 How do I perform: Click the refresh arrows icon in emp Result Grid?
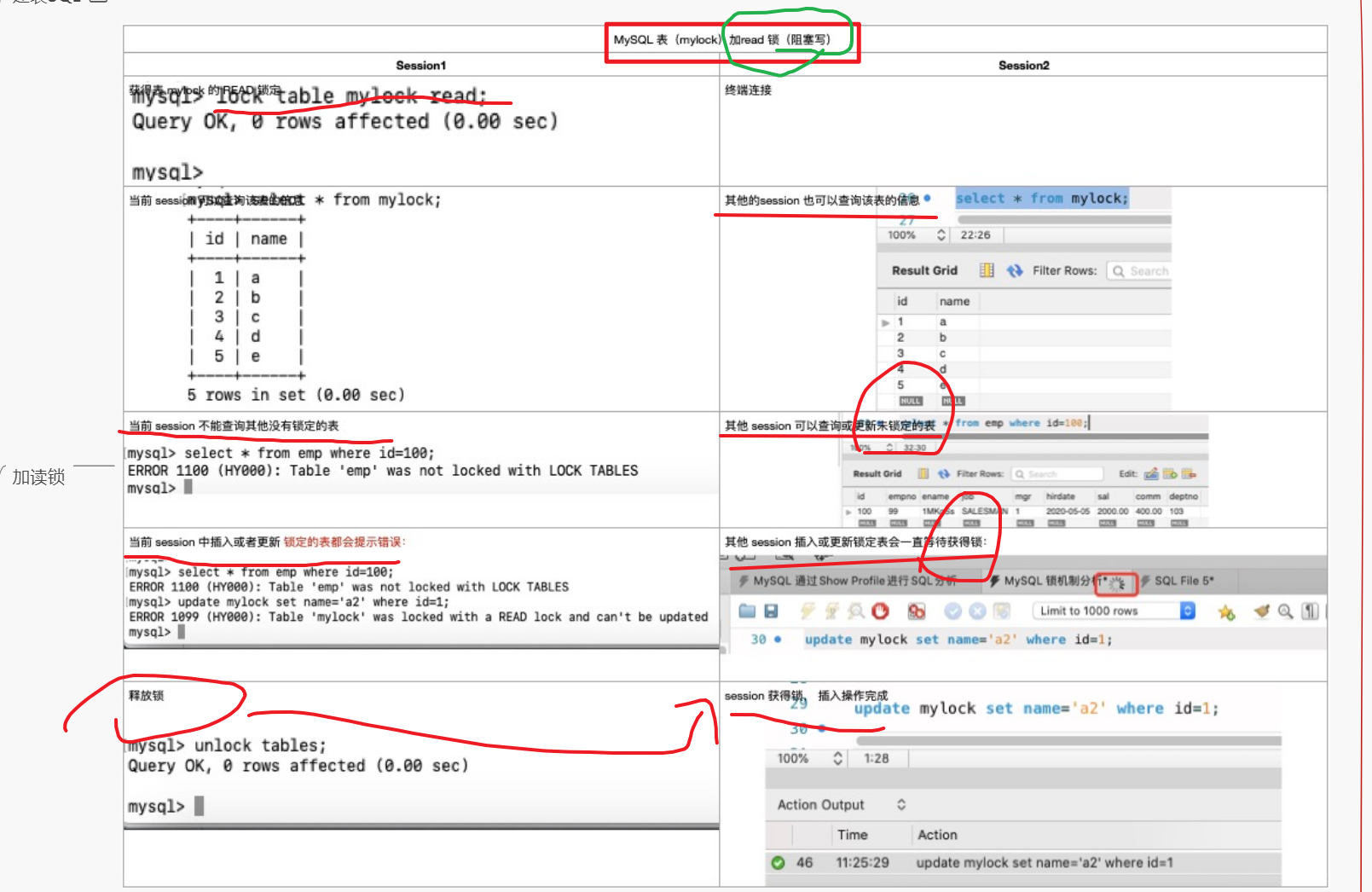[x=943, y=473]
